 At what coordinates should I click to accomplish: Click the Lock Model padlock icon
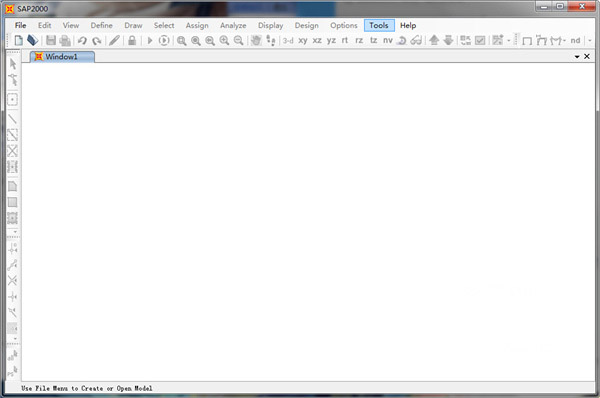132,40
